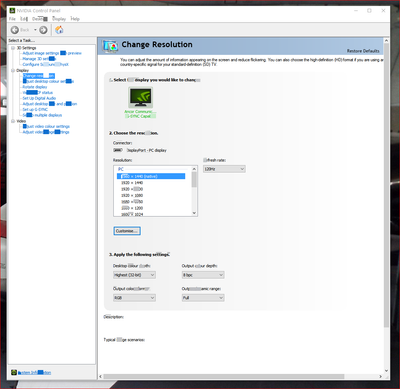
Task: Open Adjust video image settings
Action: [46, 132]
